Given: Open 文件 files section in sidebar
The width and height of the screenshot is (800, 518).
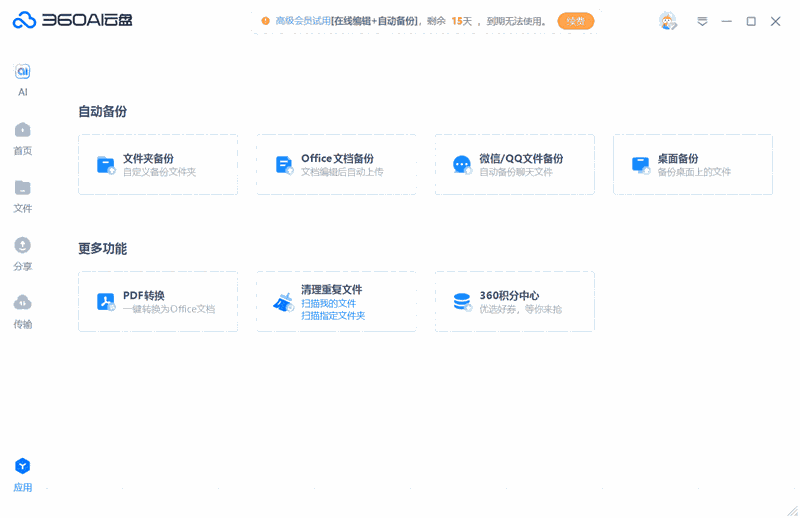Looking at the screenshot, I should point(22,196).
